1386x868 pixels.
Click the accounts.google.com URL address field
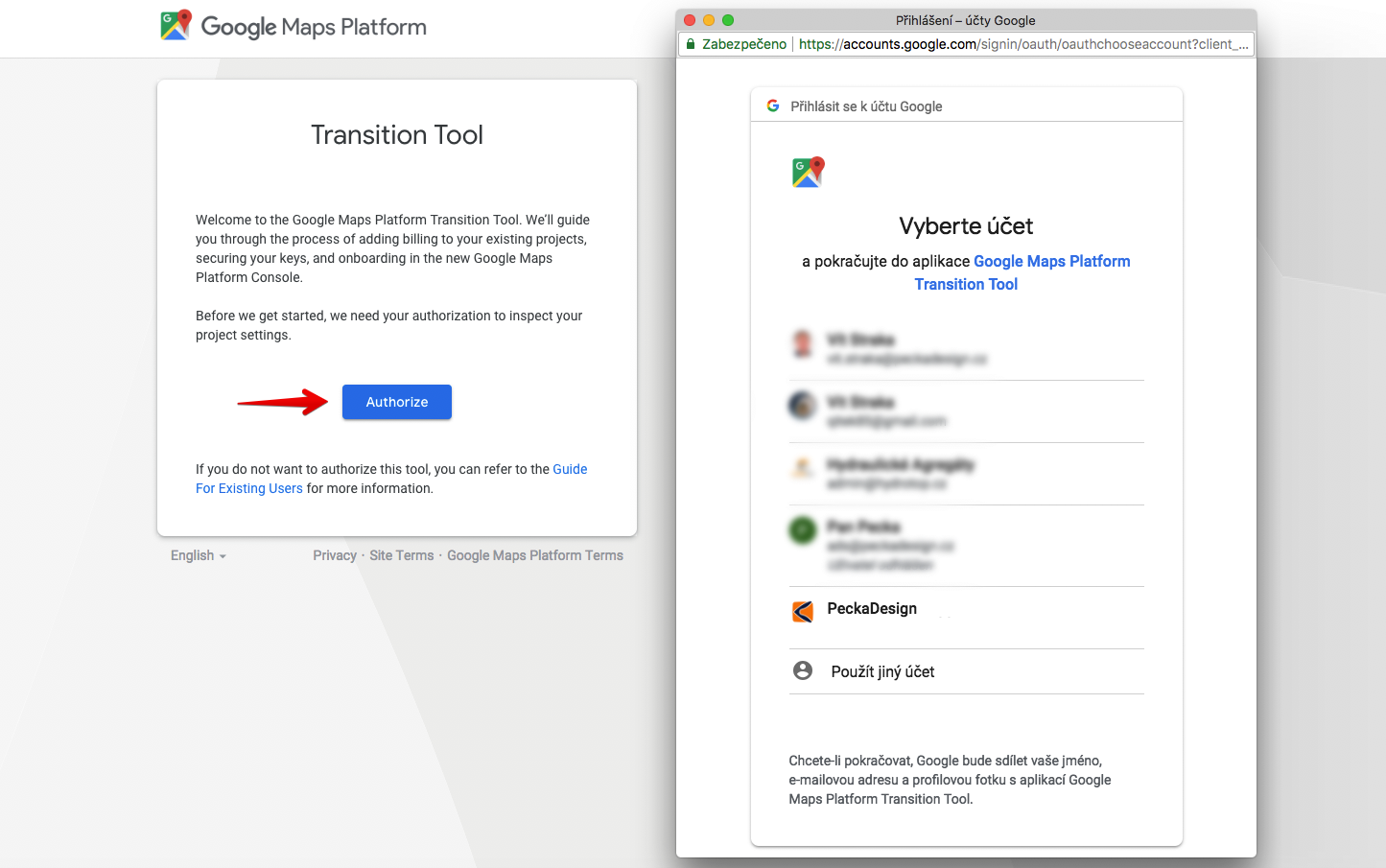pos(1022,44)
